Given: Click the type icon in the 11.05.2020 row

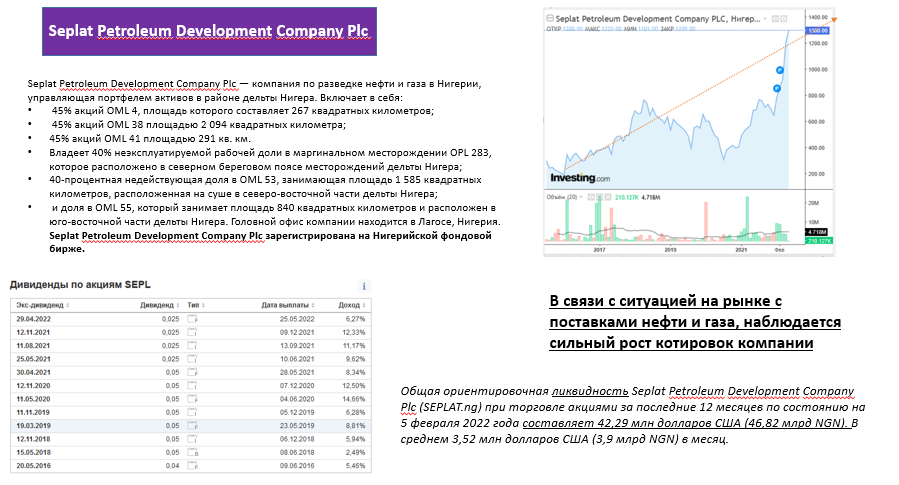Looking at the screenshot, I should click(193, 398).
